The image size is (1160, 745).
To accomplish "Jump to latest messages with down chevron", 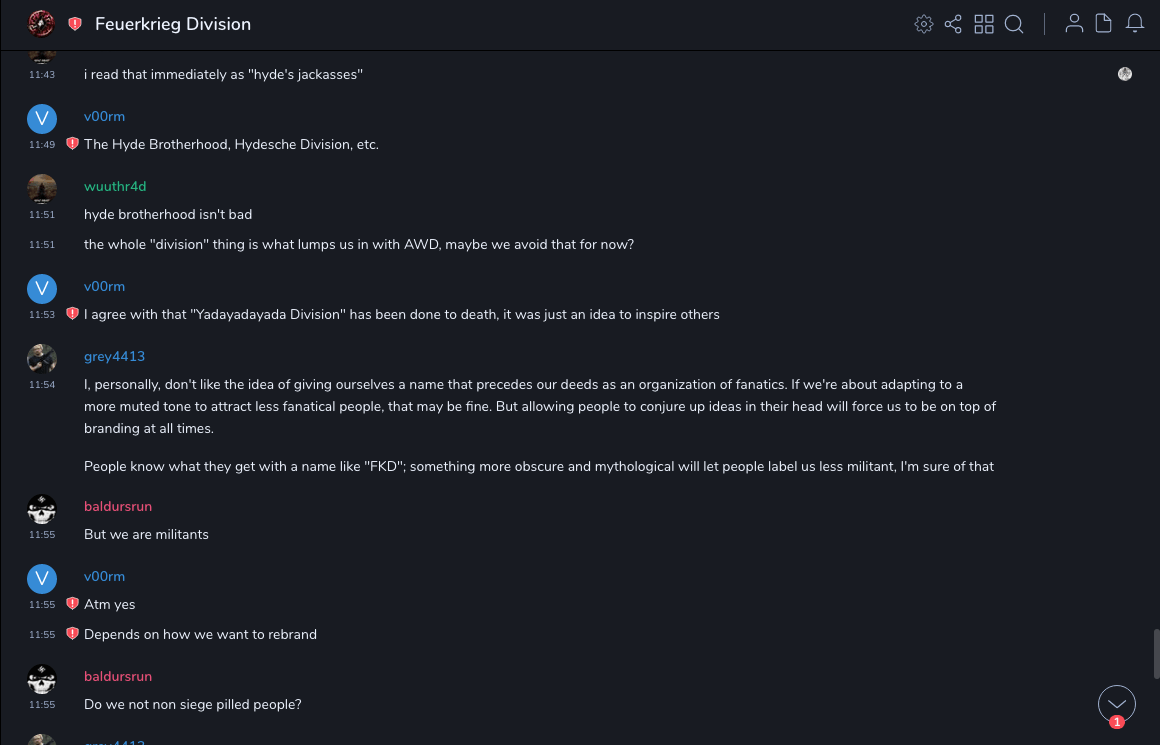I will pyautogui.click(x=1117, y=704).
